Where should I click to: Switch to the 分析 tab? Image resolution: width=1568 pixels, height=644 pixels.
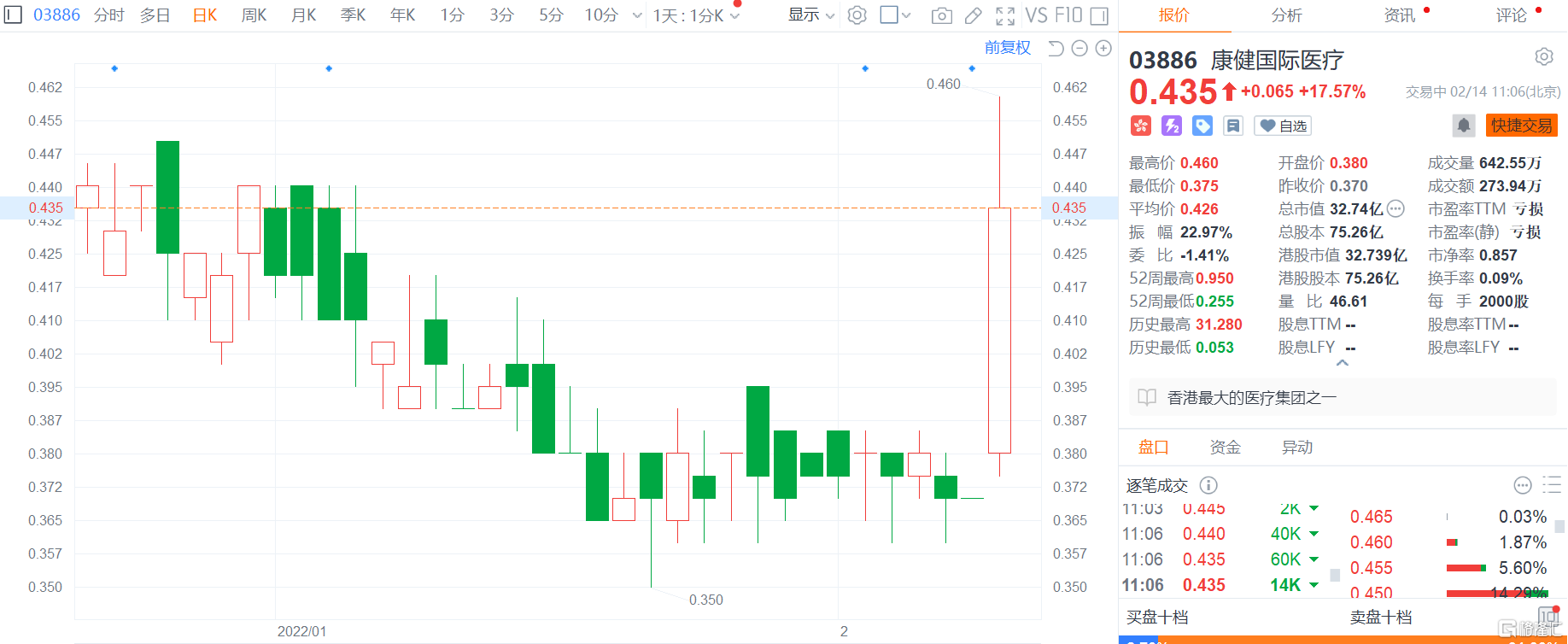tap(1286, 15)
